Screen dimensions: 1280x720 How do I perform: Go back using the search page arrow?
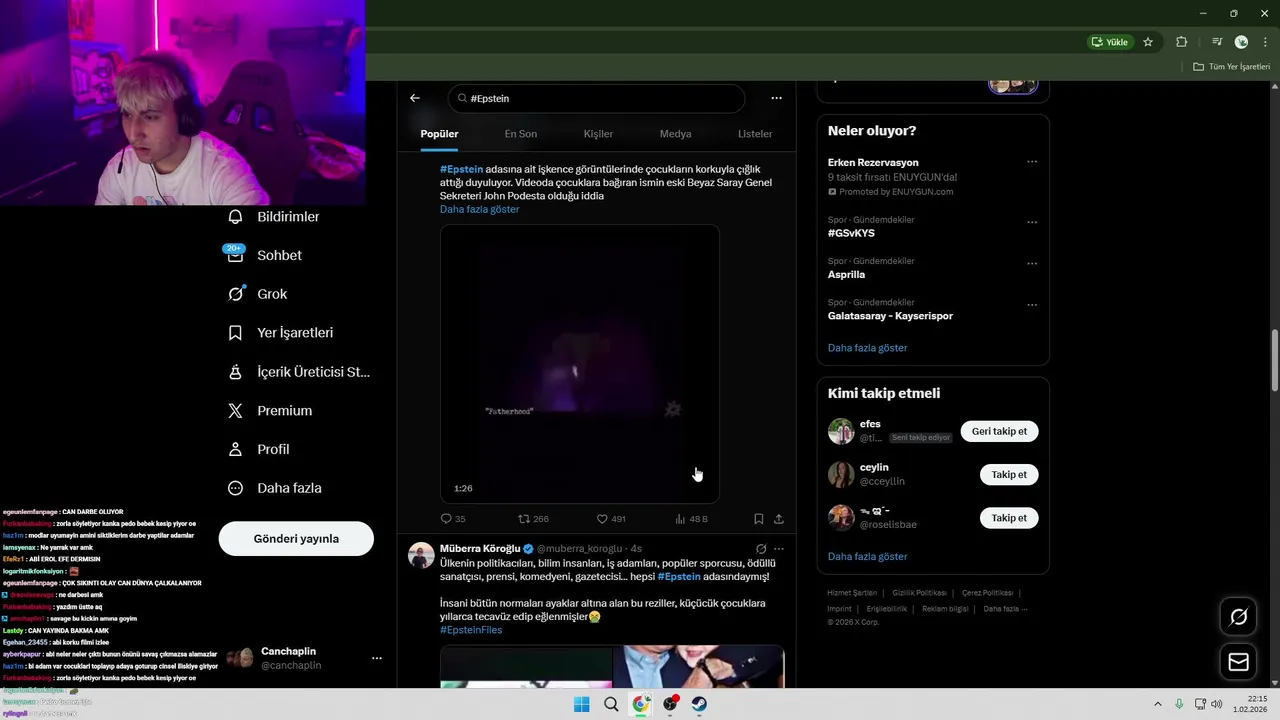coord(415,98)
